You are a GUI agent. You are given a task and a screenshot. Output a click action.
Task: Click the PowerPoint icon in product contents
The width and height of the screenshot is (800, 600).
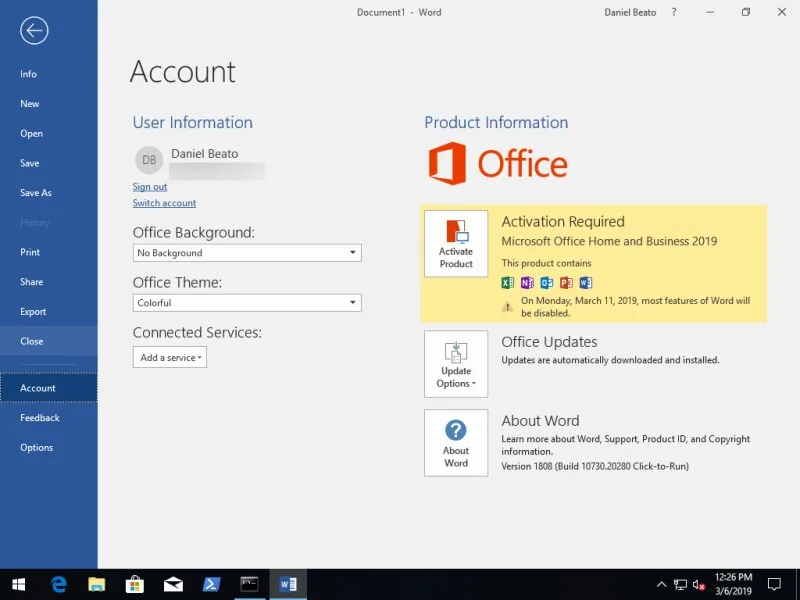tap(564, 282)
